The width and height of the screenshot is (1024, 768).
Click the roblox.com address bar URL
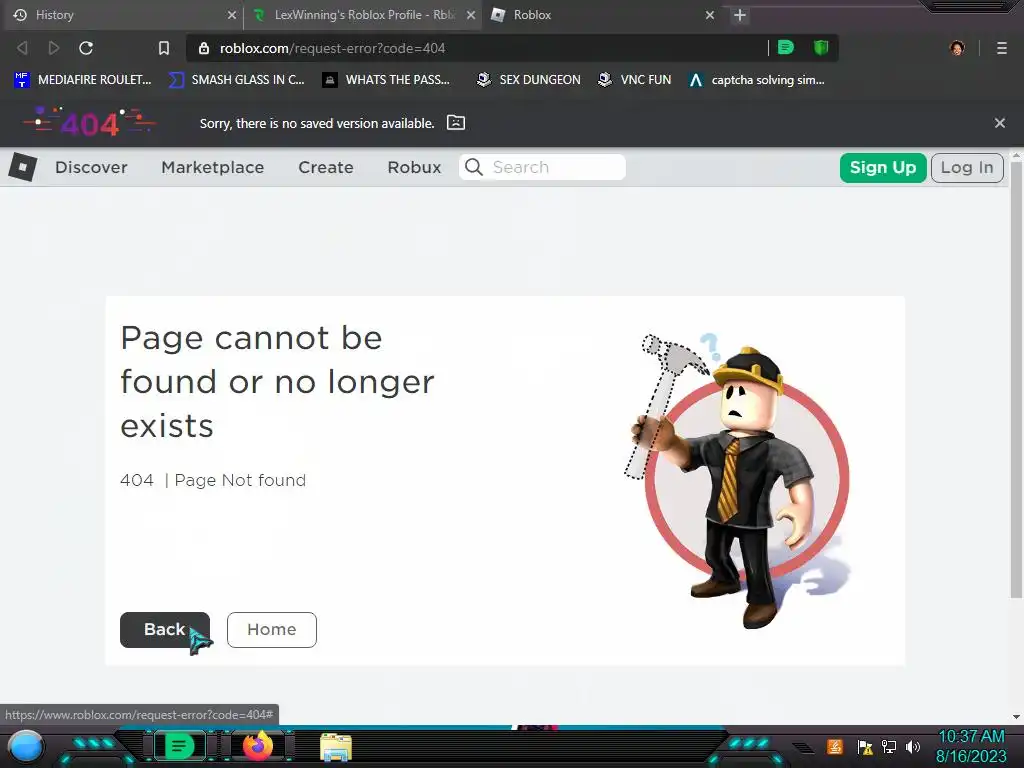point(332,48)
